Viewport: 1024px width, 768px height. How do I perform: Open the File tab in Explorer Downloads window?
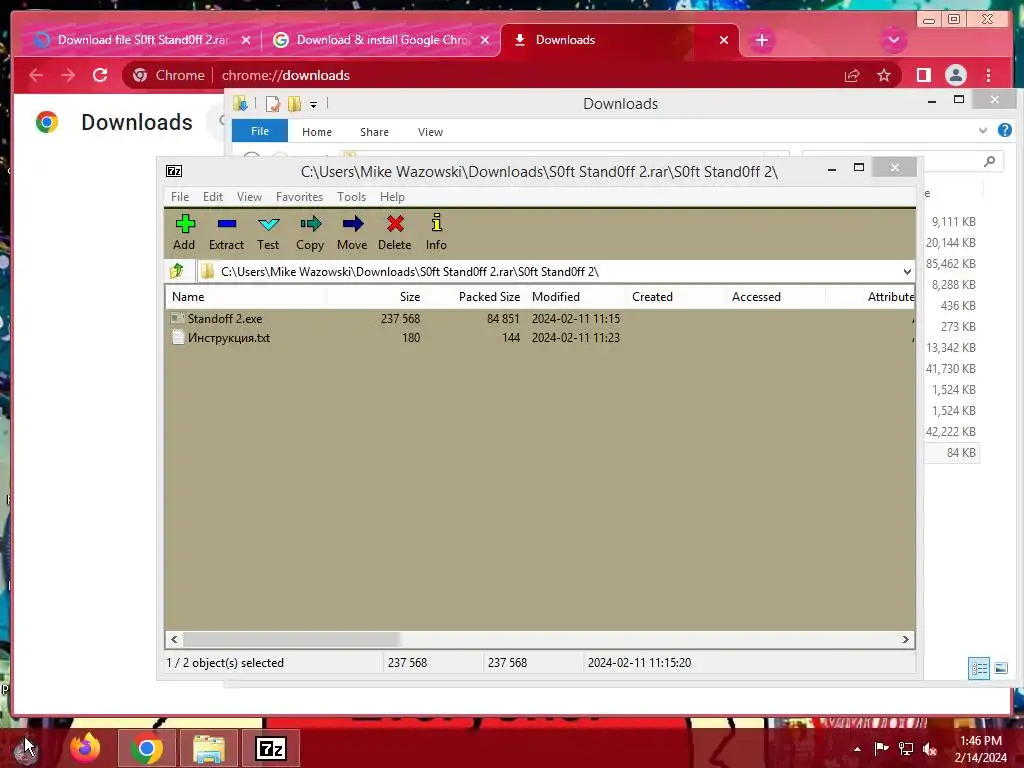260,131
